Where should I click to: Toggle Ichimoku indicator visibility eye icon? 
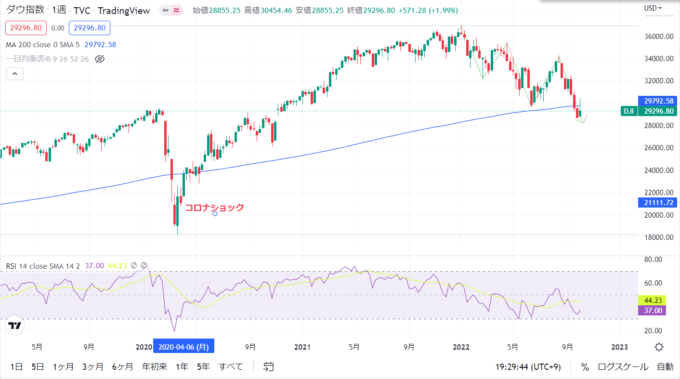pos(99,59)
